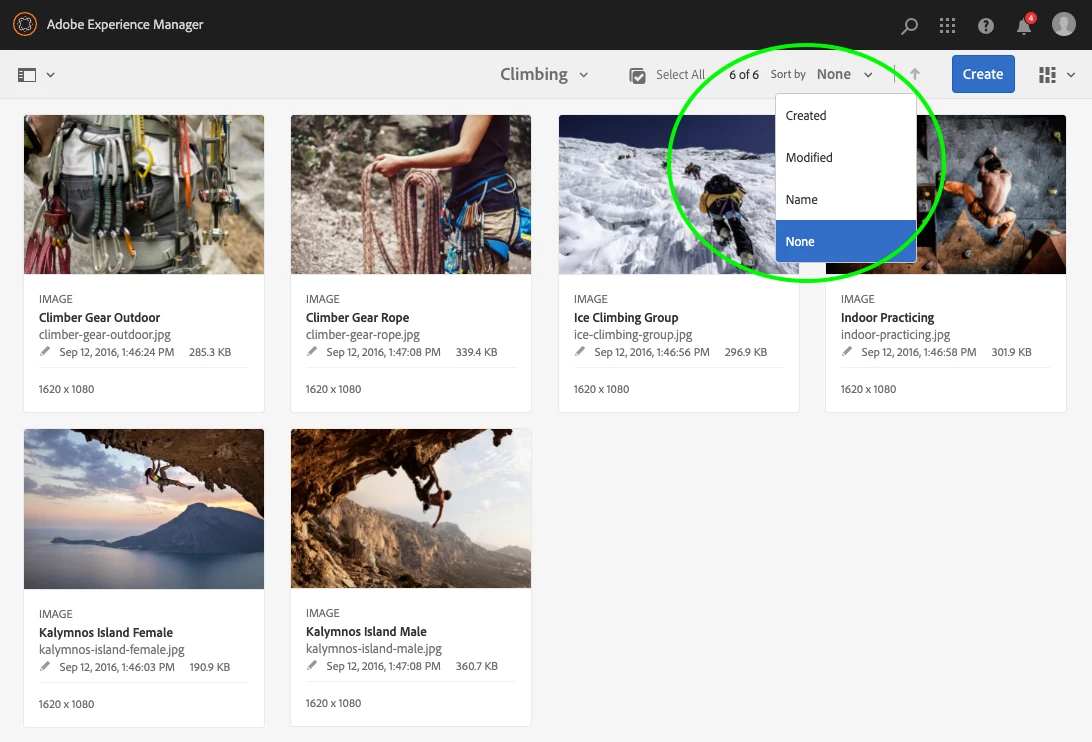Click the Kalymnos Island Female title

[106, 633]
